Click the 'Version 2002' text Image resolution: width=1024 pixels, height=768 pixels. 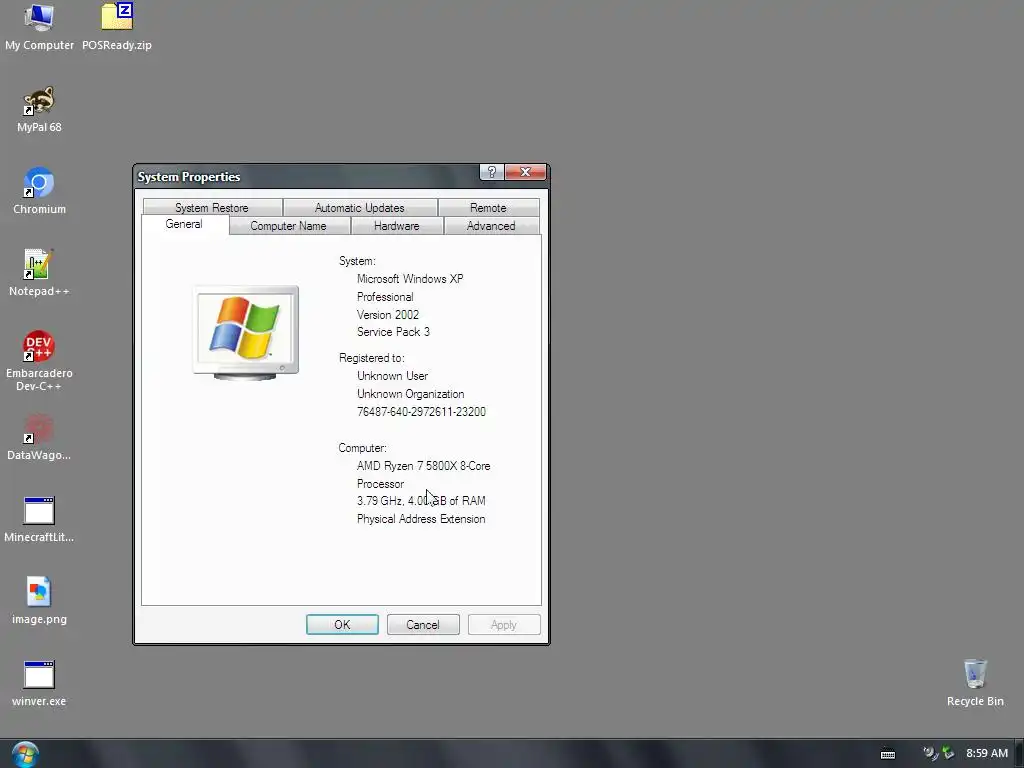tap(388, 315)
